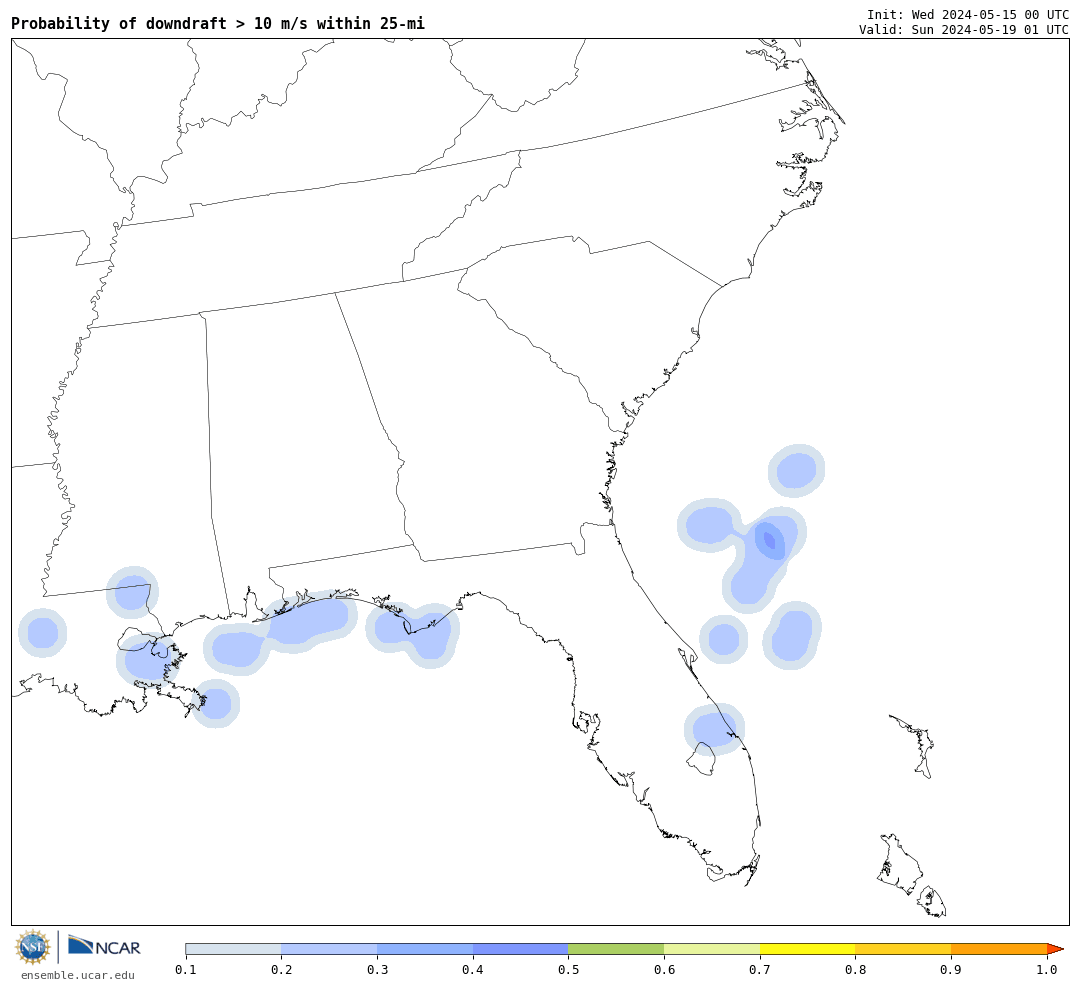Click the 0.6–0.7 pale yellow-green colorbar segment
The height and width of the screenshot is (988, 1080).
pos(712,949)
